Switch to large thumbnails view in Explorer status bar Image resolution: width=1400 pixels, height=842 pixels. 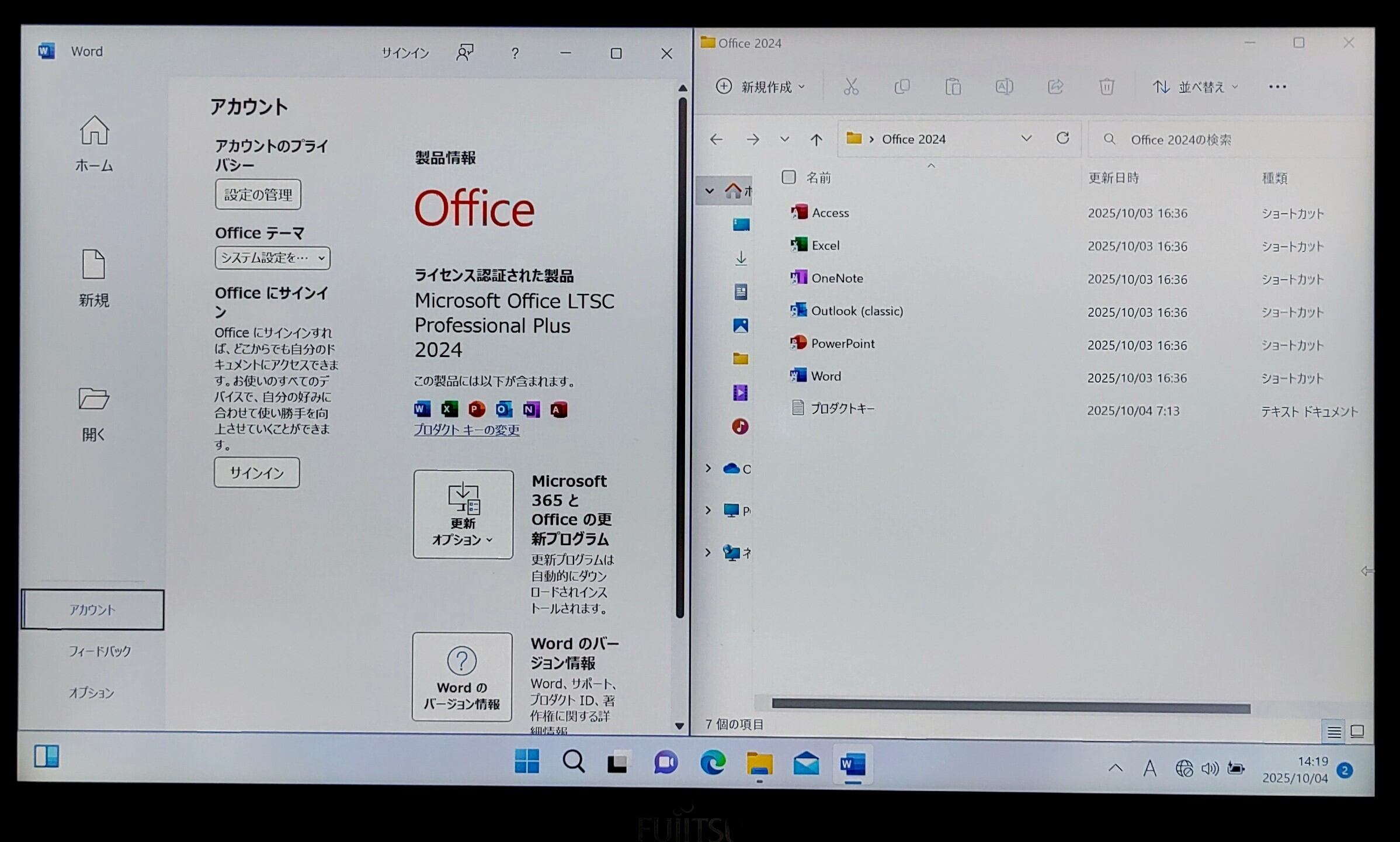tap(1357, 732)
